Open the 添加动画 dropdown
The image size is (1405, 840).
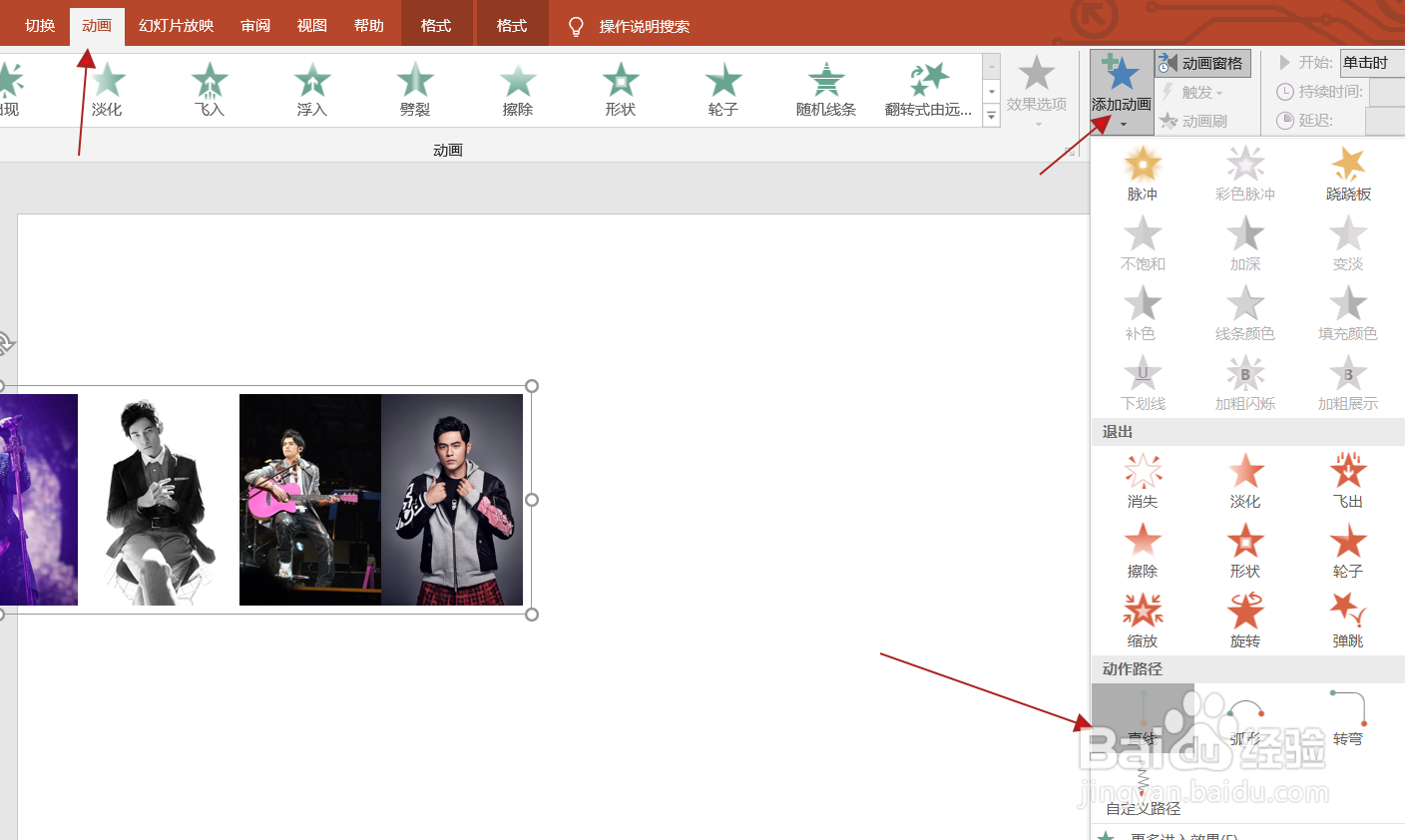[x=1122, y=92]
